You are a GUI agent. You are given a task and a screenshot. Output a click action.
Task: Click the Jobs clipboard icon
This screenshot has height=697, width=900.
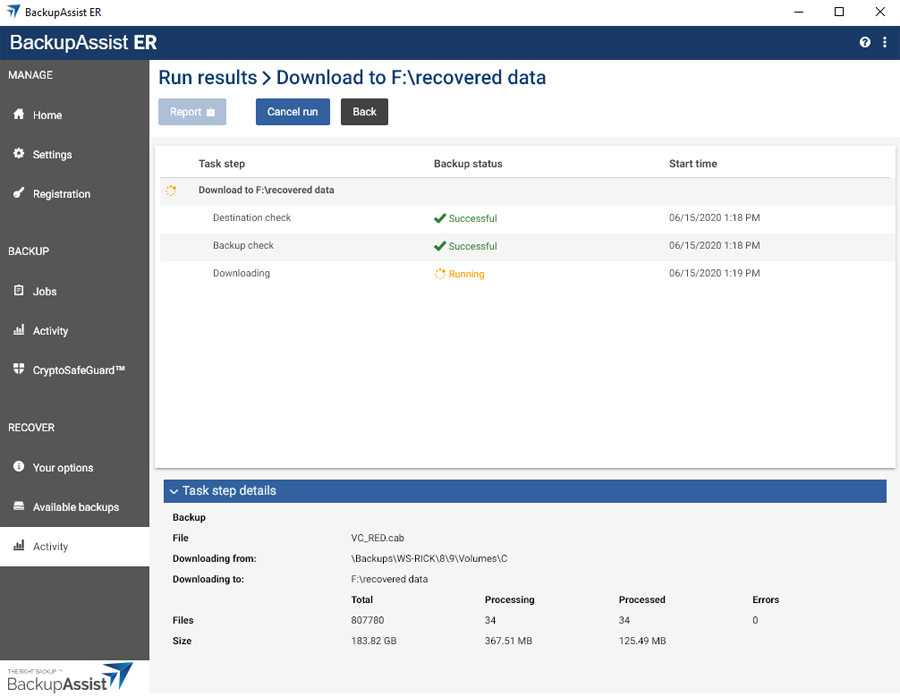tap(19, 291)
